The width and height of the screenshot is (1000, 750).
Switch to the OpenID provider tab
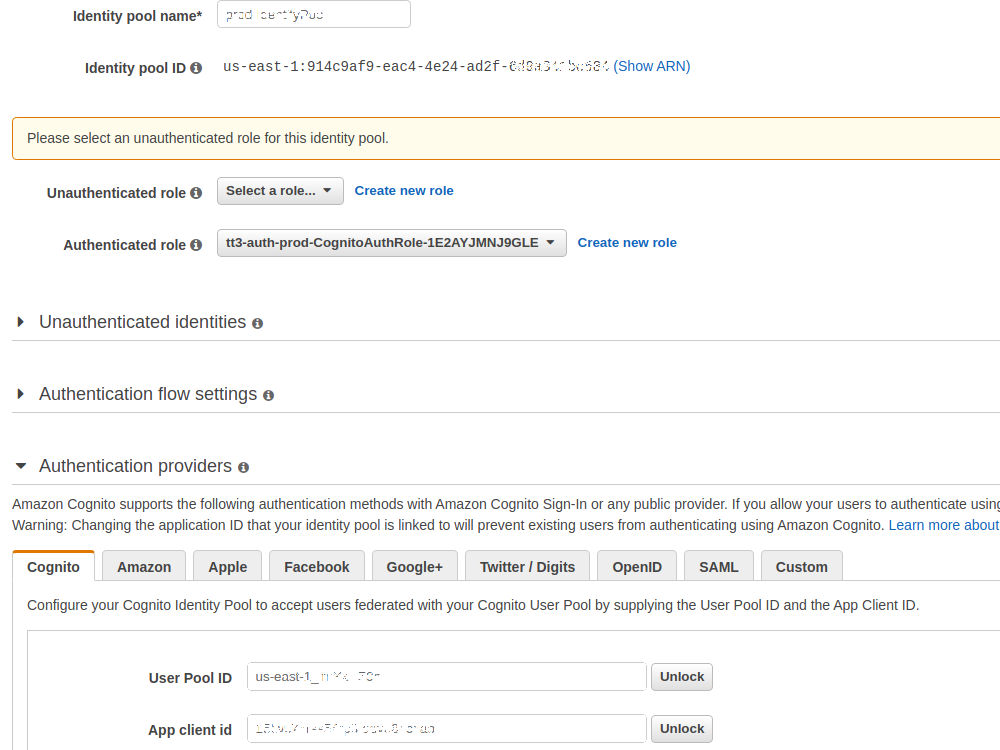coord(637,566)
